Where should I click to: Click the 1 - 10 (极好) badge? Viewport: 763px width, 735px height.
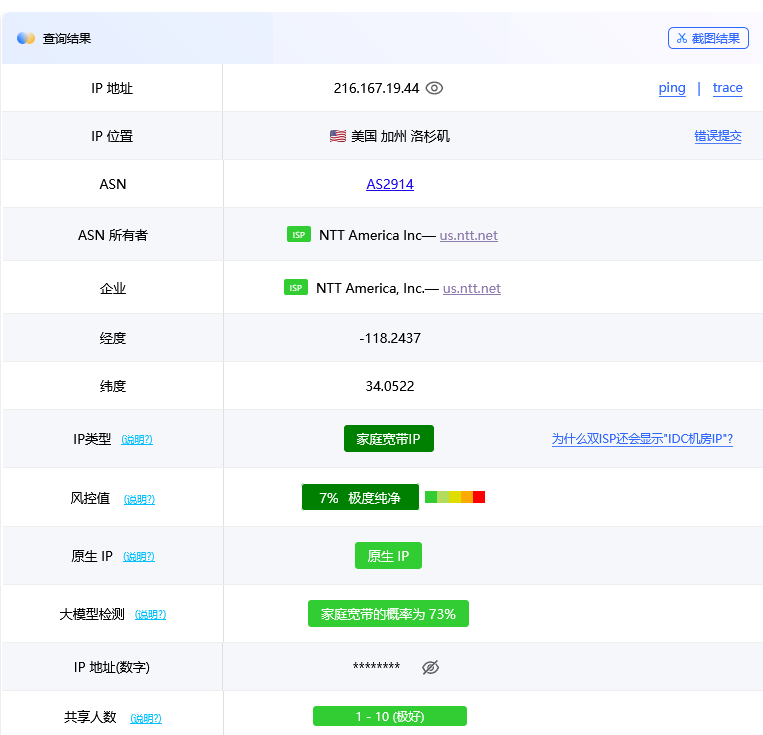coord(390,716)
